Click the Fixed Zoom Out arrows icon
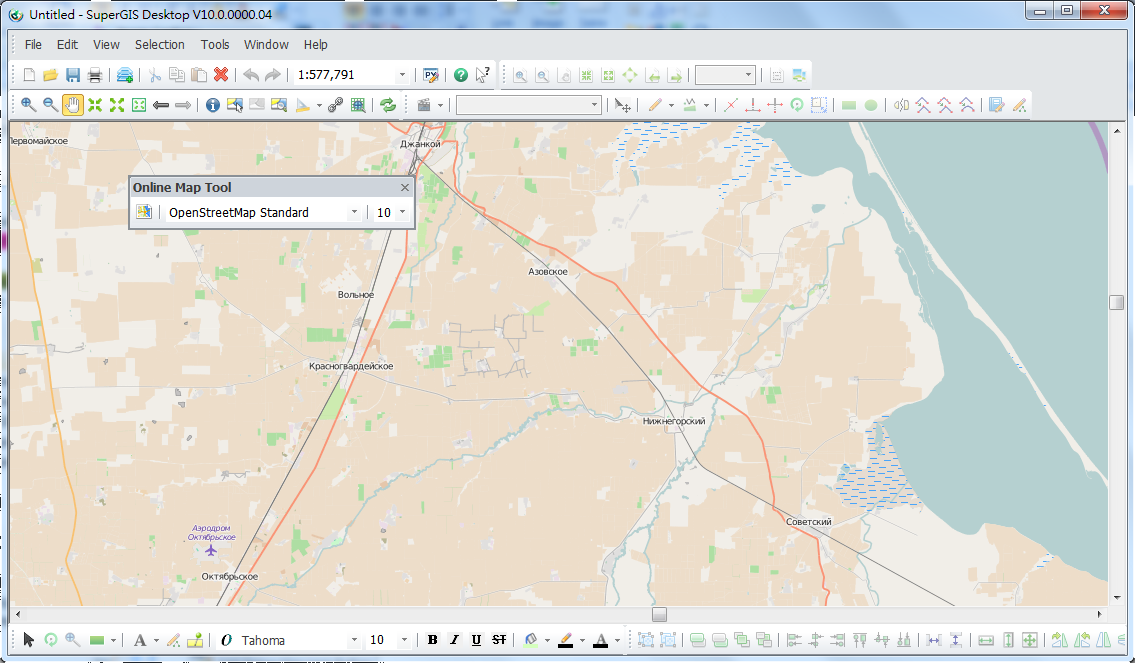Image resolution: width=1135 pixels, height=663 pixels. [x=117, y=105]
